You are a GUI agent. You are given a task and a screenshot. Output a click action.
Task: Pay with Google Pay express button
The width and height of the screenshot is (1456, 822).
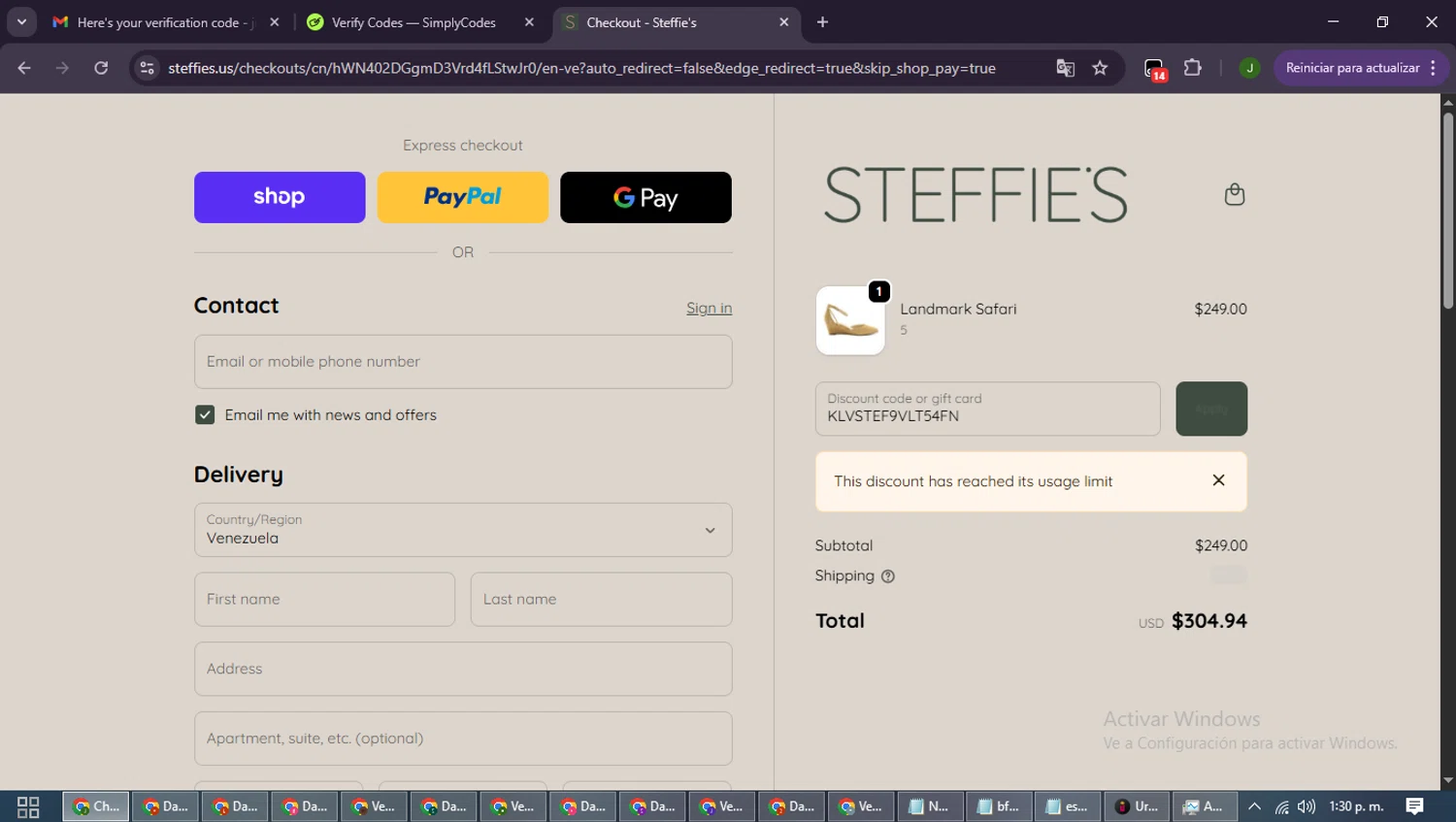[645, 197]
